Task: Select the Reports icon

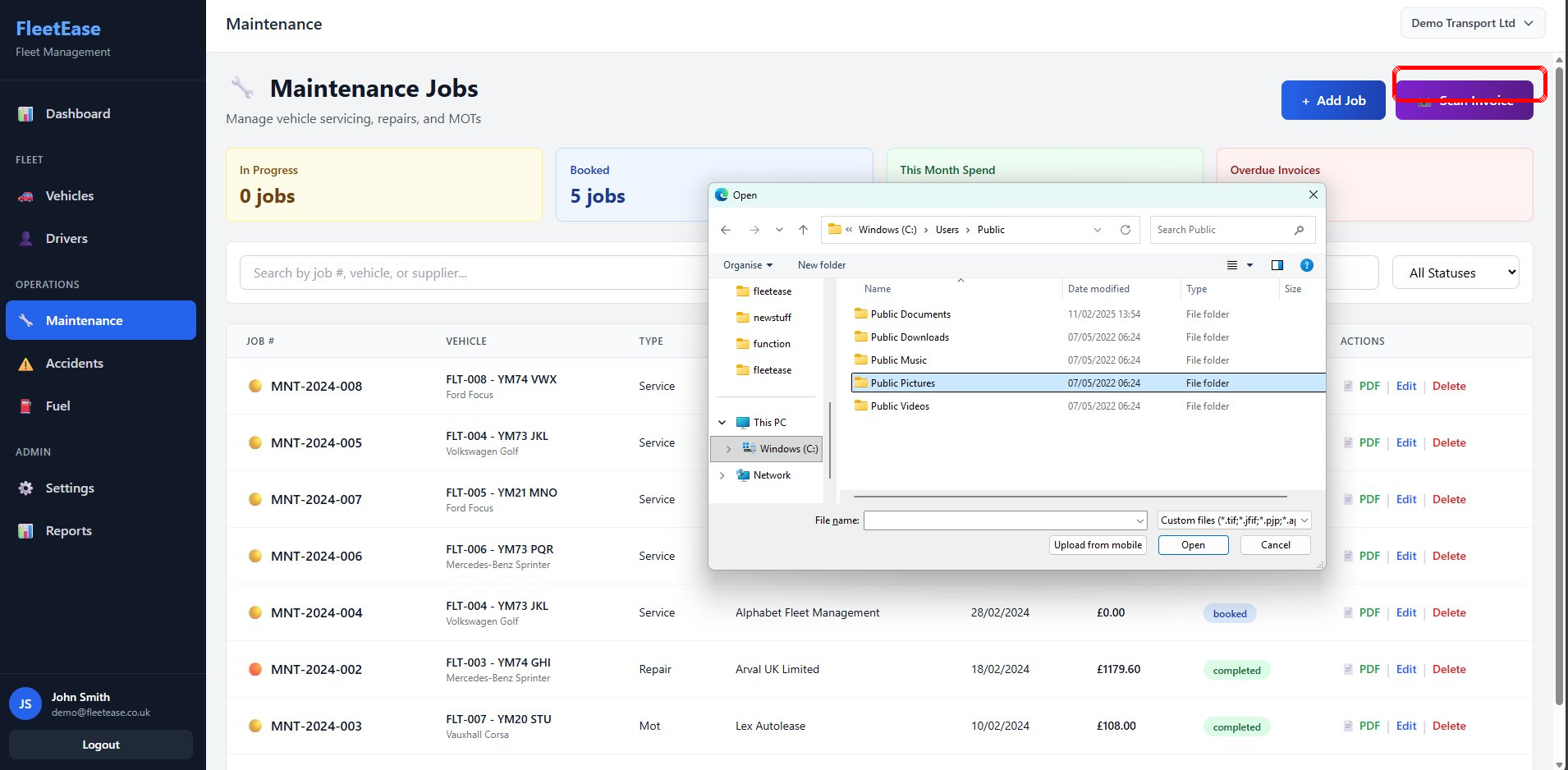Action: [25, 530]
